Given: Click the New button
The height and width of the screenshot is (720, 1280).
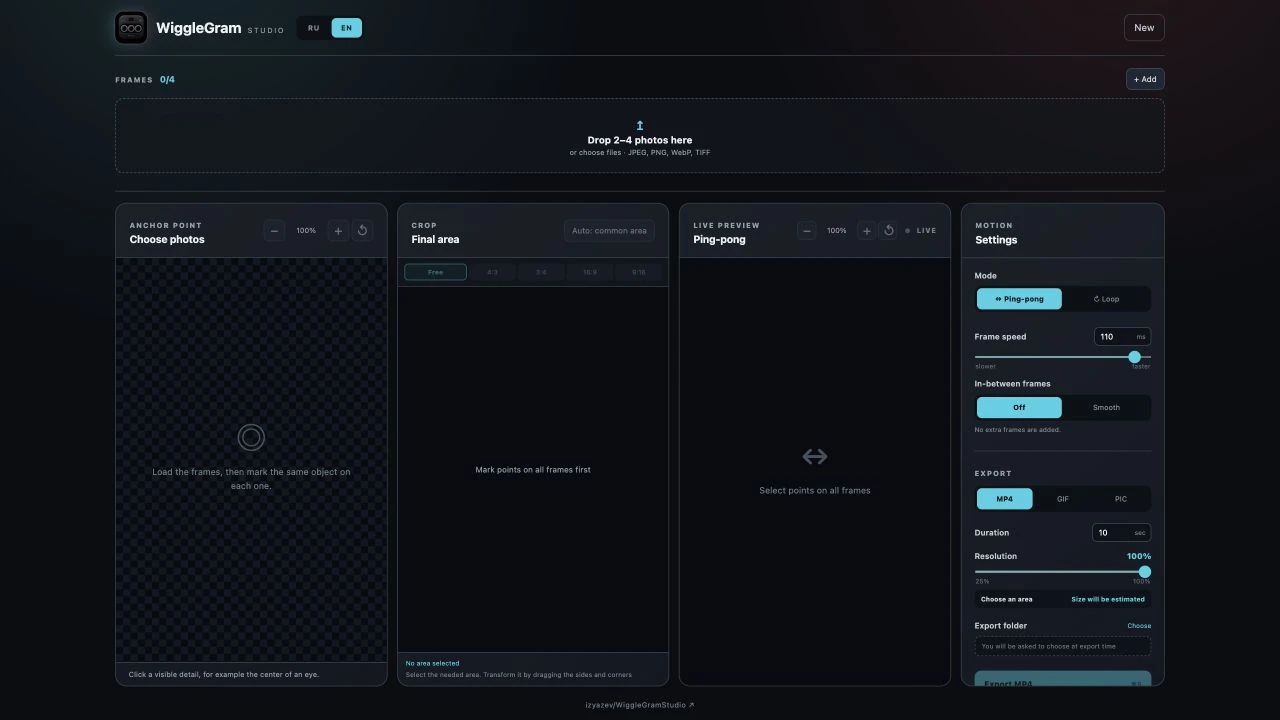Looking at the screenshot, I should 1144,28.
